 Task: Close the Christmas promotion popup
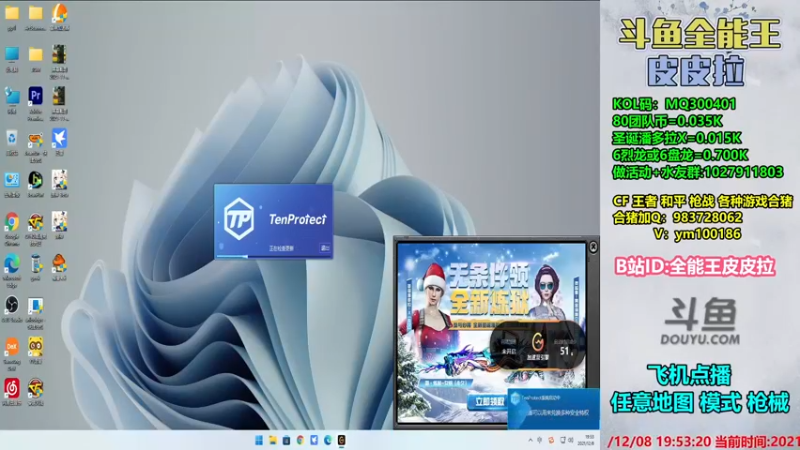coord(593,247)
